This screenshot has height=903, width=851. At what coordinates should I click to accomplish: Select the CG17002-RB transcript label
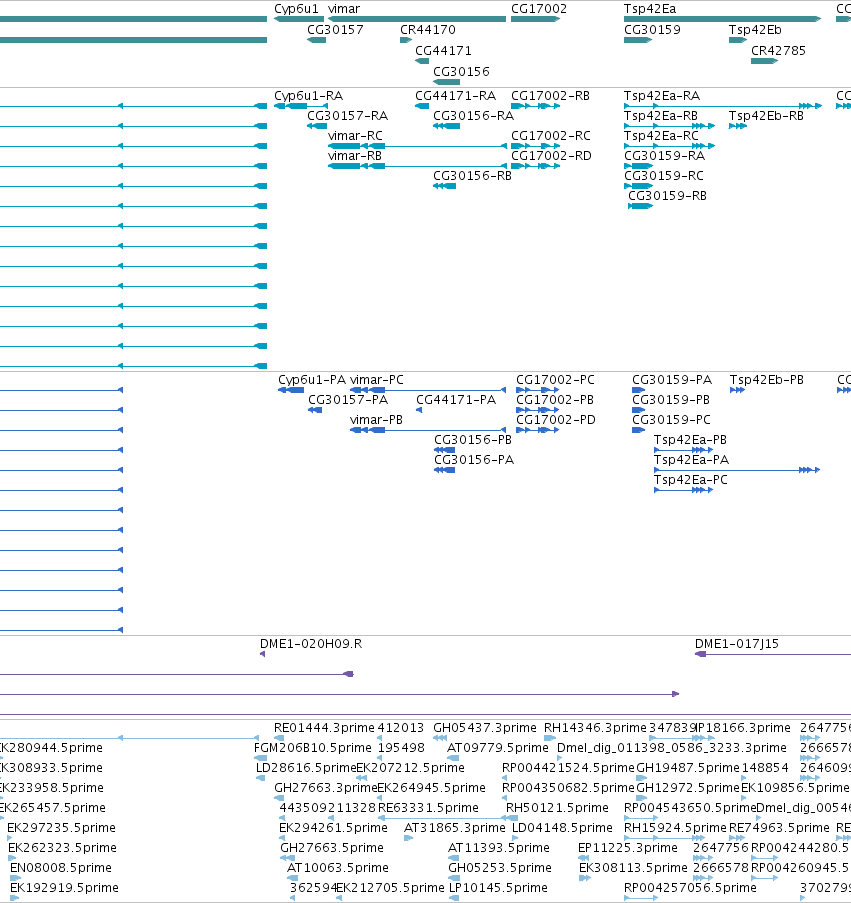click(x=550, y=96)
